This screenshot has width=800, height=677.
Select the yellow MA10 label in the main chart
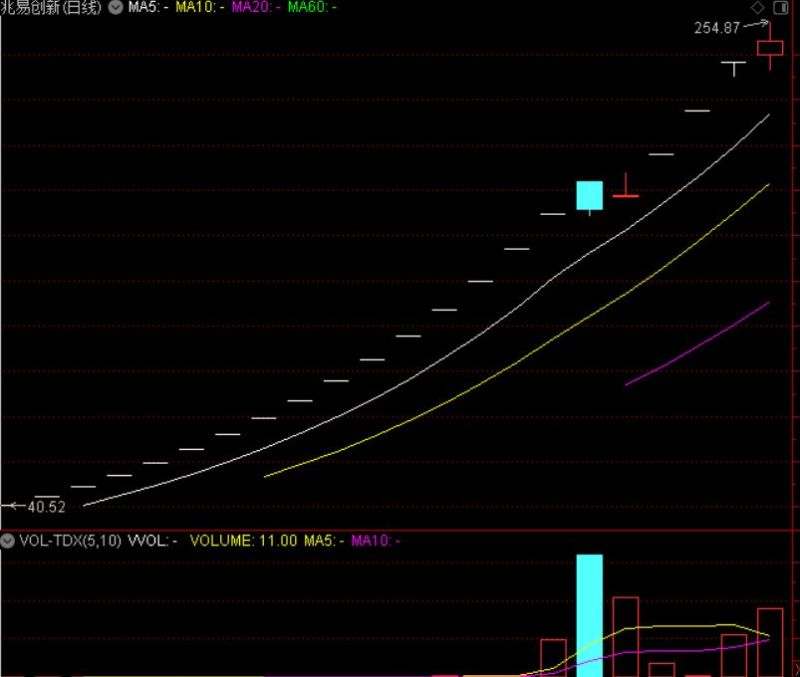(199, 7)
